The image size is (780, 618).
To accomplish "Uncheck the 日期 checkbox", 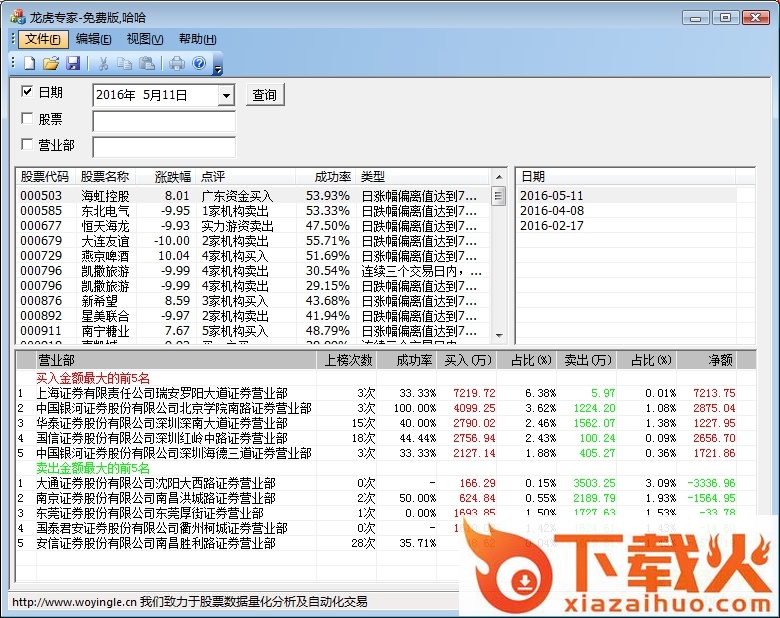I will (28, 92).
